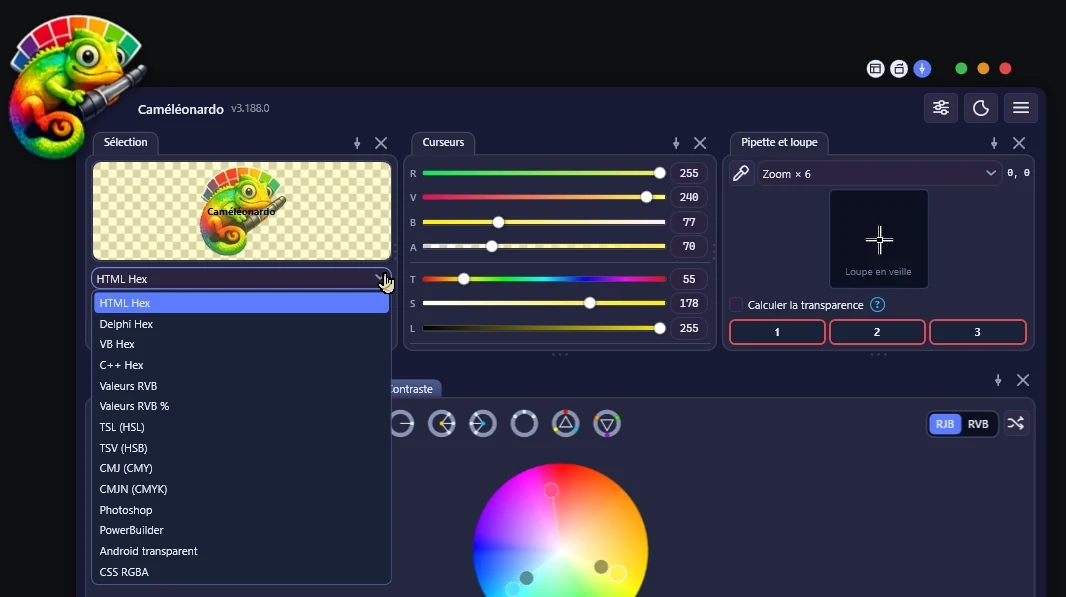The width and height of the screenshot is (1066, 597).
Task: Click the R red channel slider
Action: click(x=544, y=173)
